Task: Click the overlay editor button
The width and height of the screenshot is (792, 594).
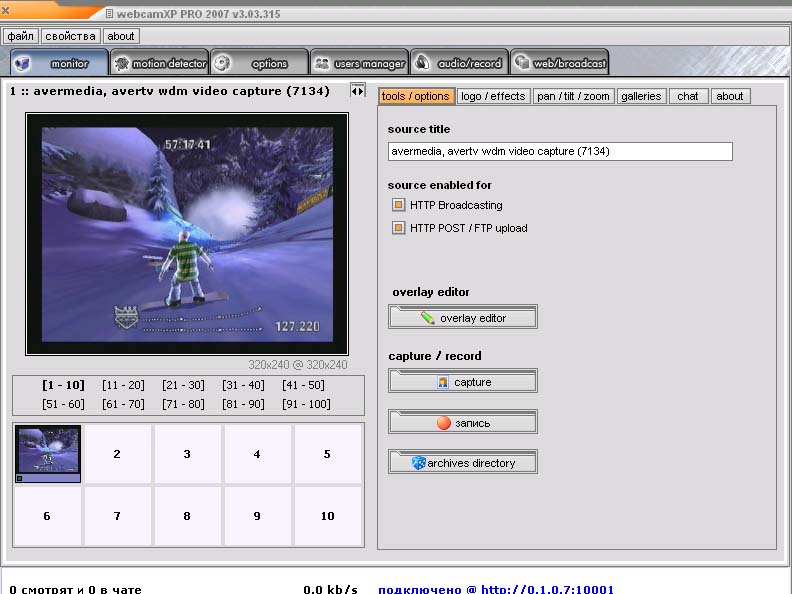Action: point(463,317)
